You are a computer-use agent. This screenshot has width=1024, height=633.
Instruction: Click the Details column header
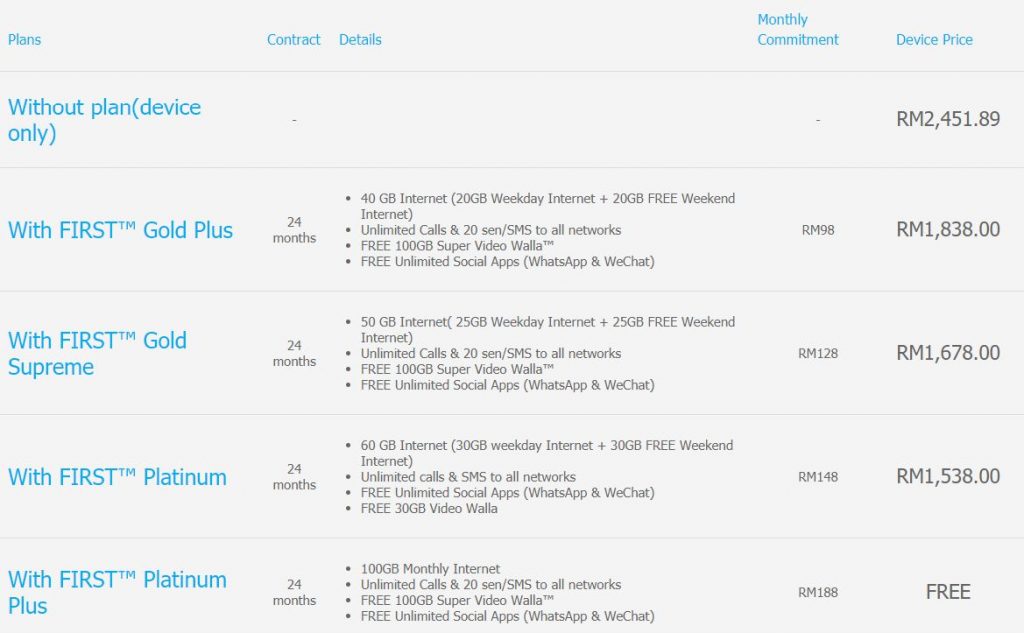pos(360,40)
